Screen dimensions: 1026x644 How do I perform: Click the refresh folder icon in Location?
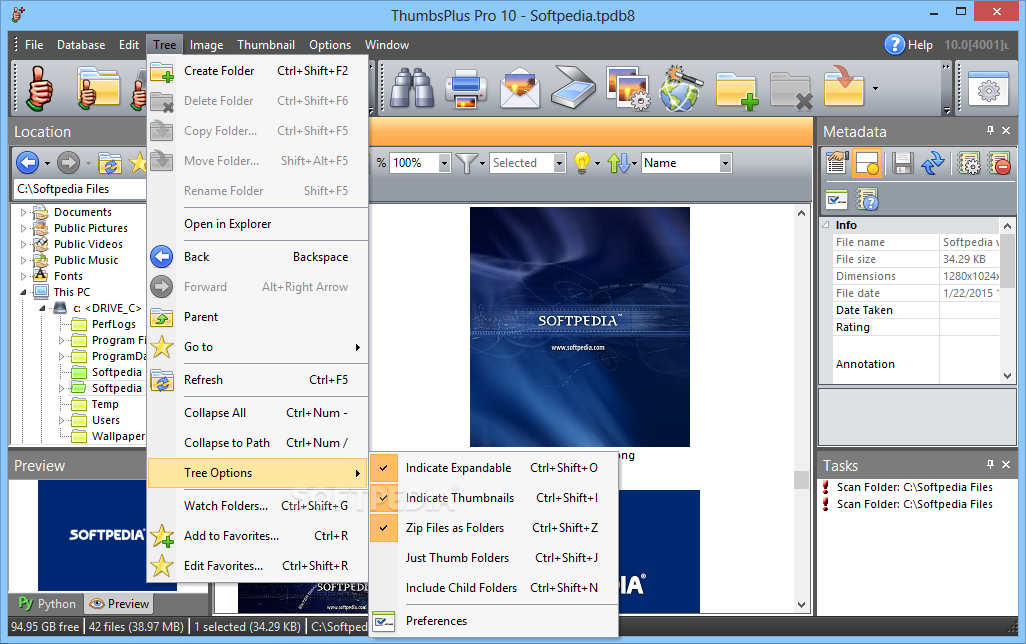[x=109, y=163]
